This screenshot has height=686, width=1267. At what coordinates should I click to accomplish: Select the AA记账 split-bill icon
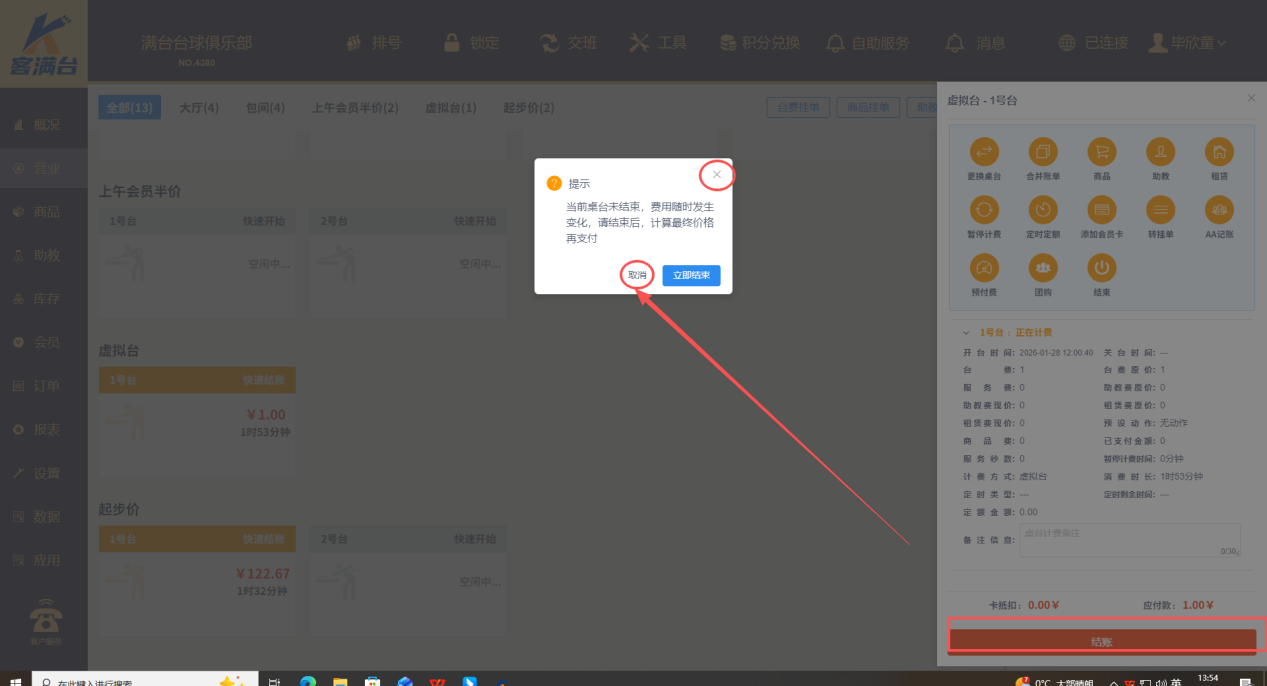point(1220,210)
